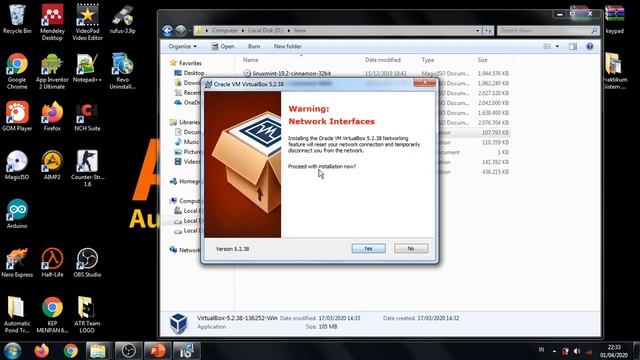
Task: Open Firefox from the taskbar
Action: pyautogui.click(x=42, y=351)
